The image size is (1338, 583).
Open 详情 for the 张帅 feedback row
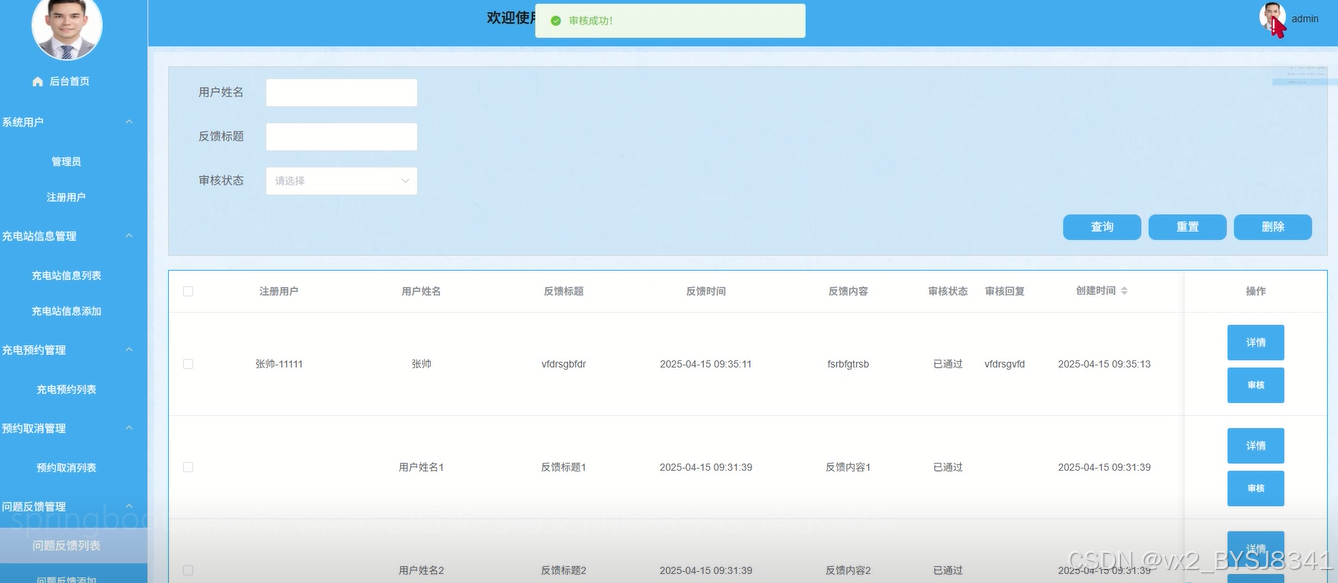click(1255, 342)
